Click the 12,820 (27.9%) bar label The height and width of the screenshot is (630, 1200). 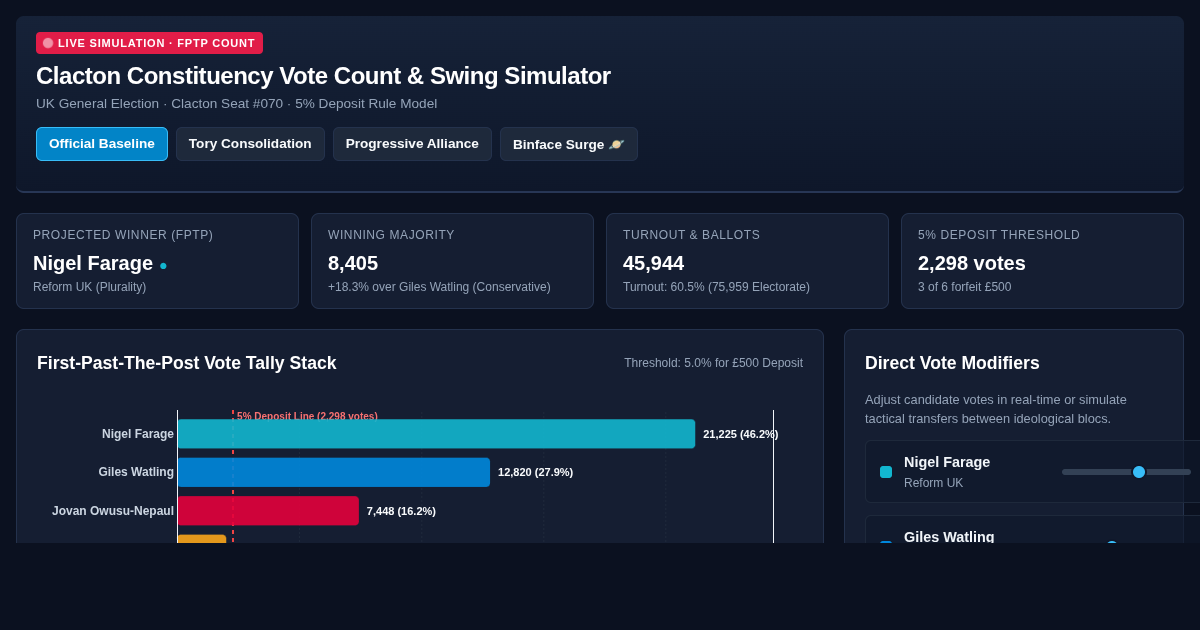[x=536, y=472]
